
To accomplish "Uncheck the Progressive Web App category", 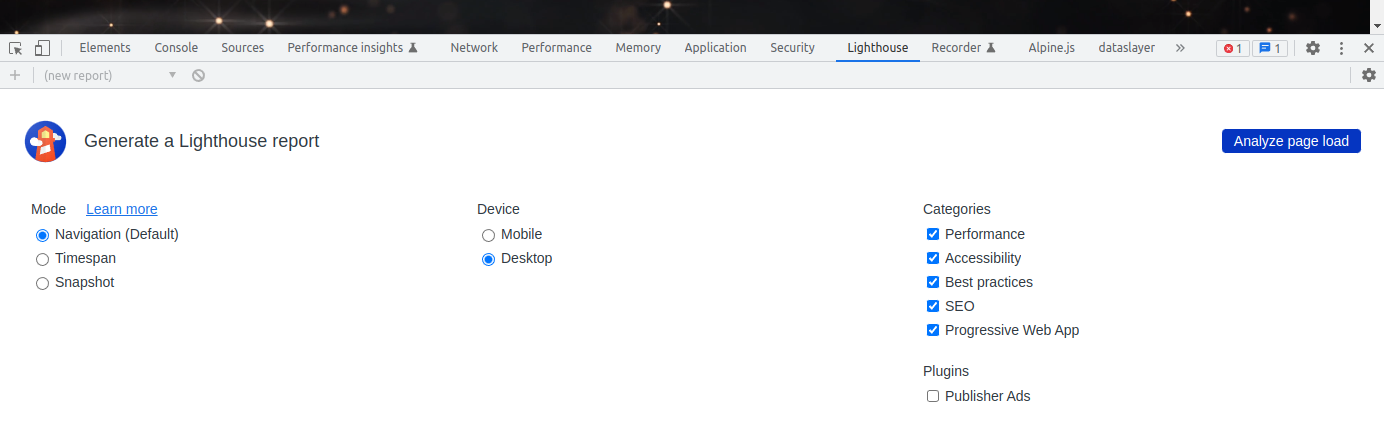I will point(933,330).
